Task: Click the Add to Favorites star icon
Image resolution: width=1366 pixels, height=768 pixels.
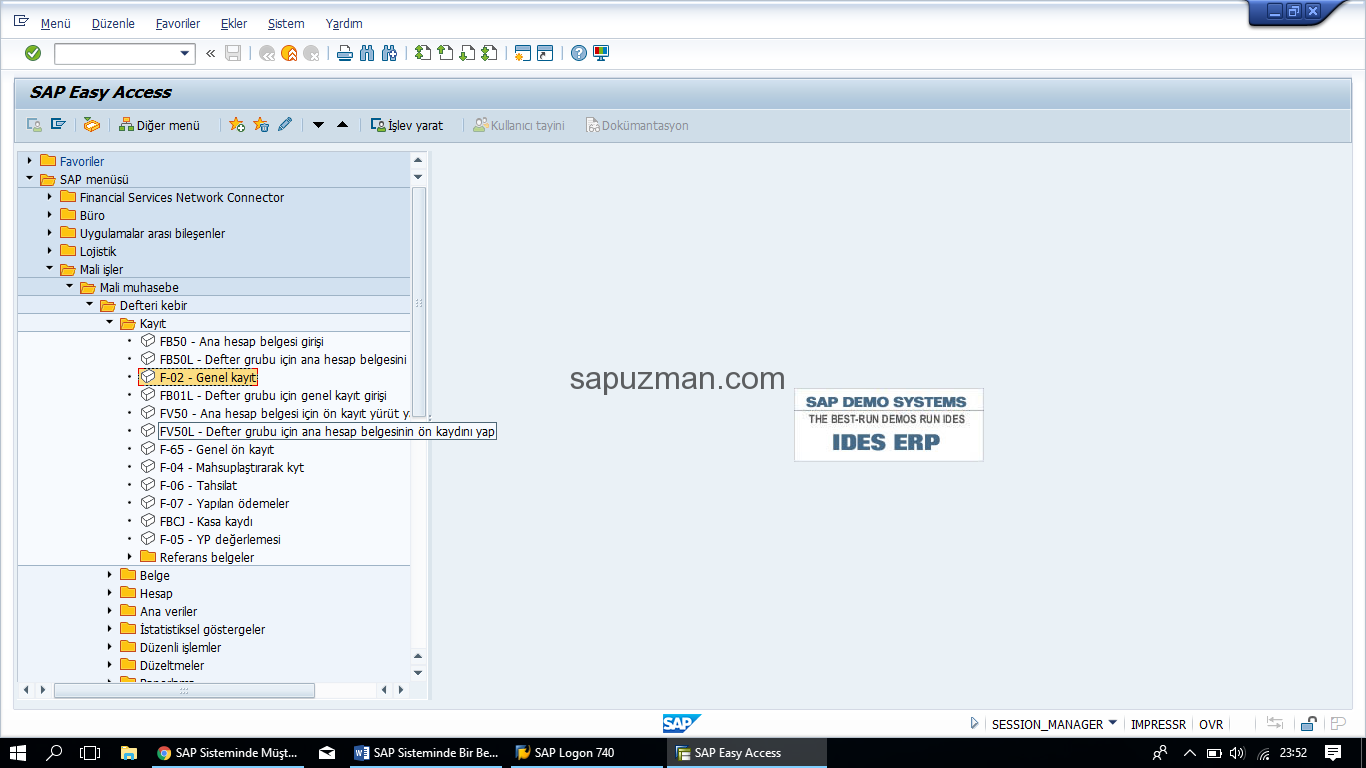Action: click(236, 124)
